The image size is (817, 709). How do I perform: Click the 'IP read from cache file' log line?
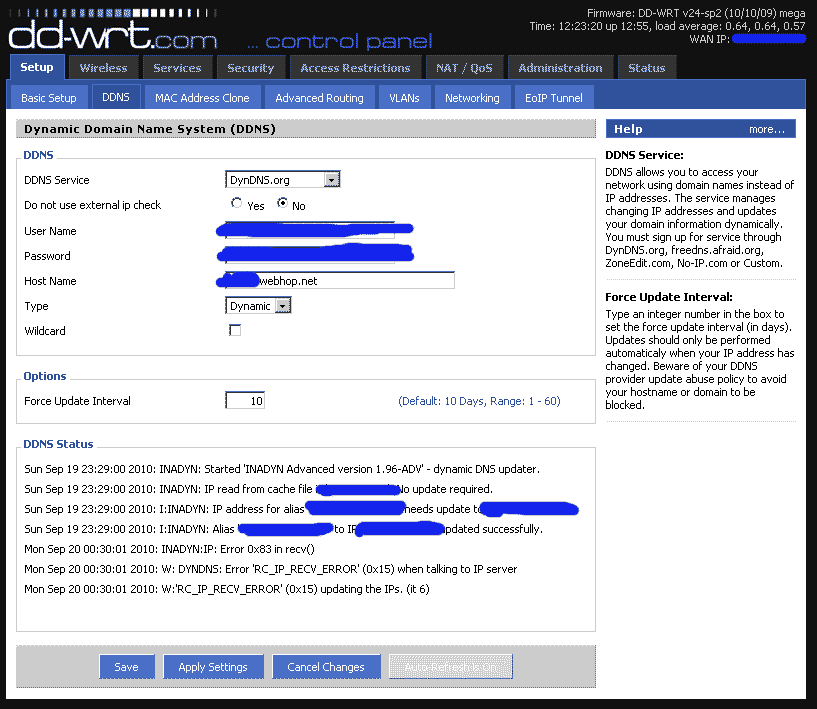pos(258,489)
